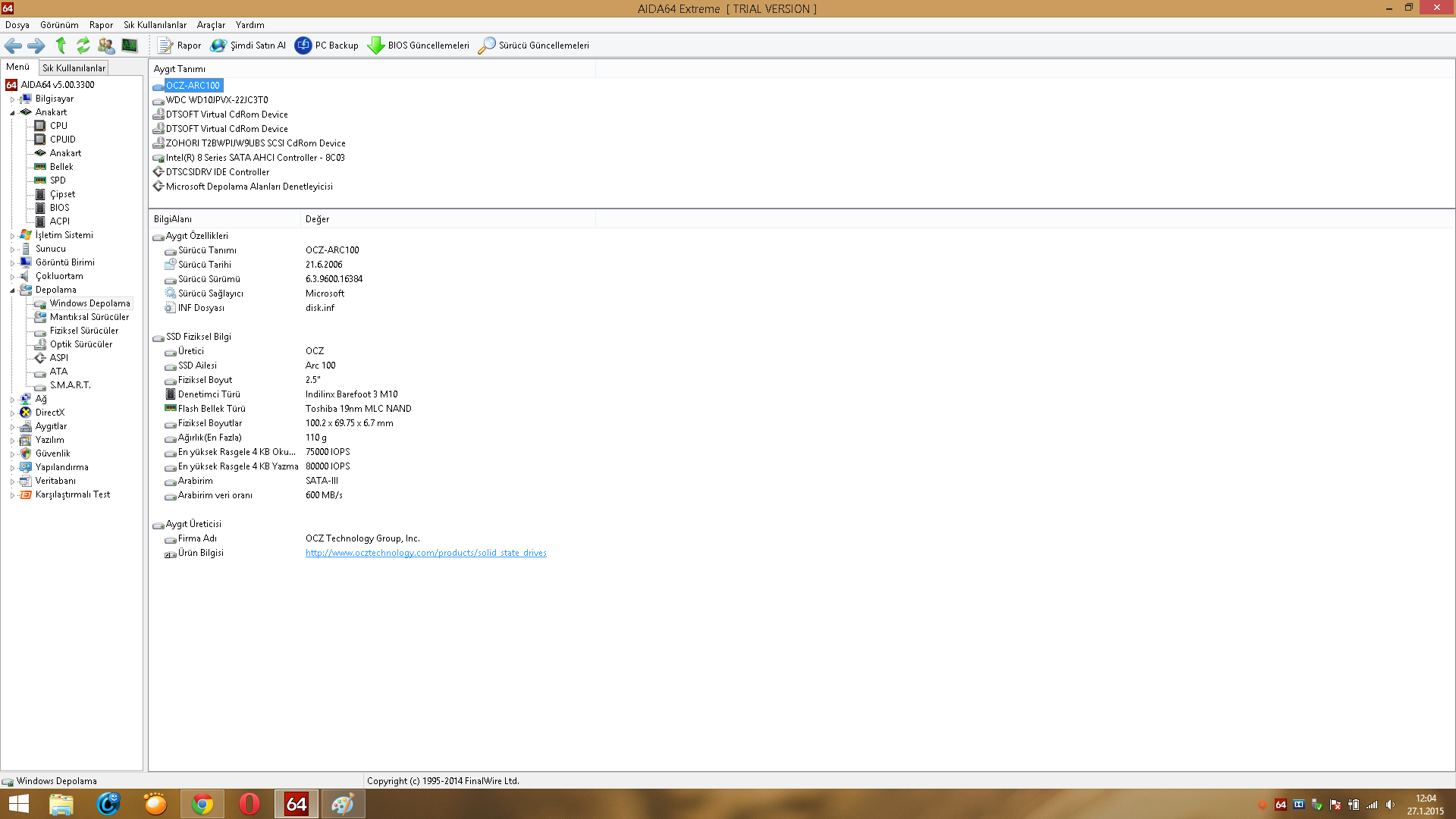The height and width of the screenshot is (819, 1456).
Task: Click the green up-level arrow icon
Action: (61, 45)
